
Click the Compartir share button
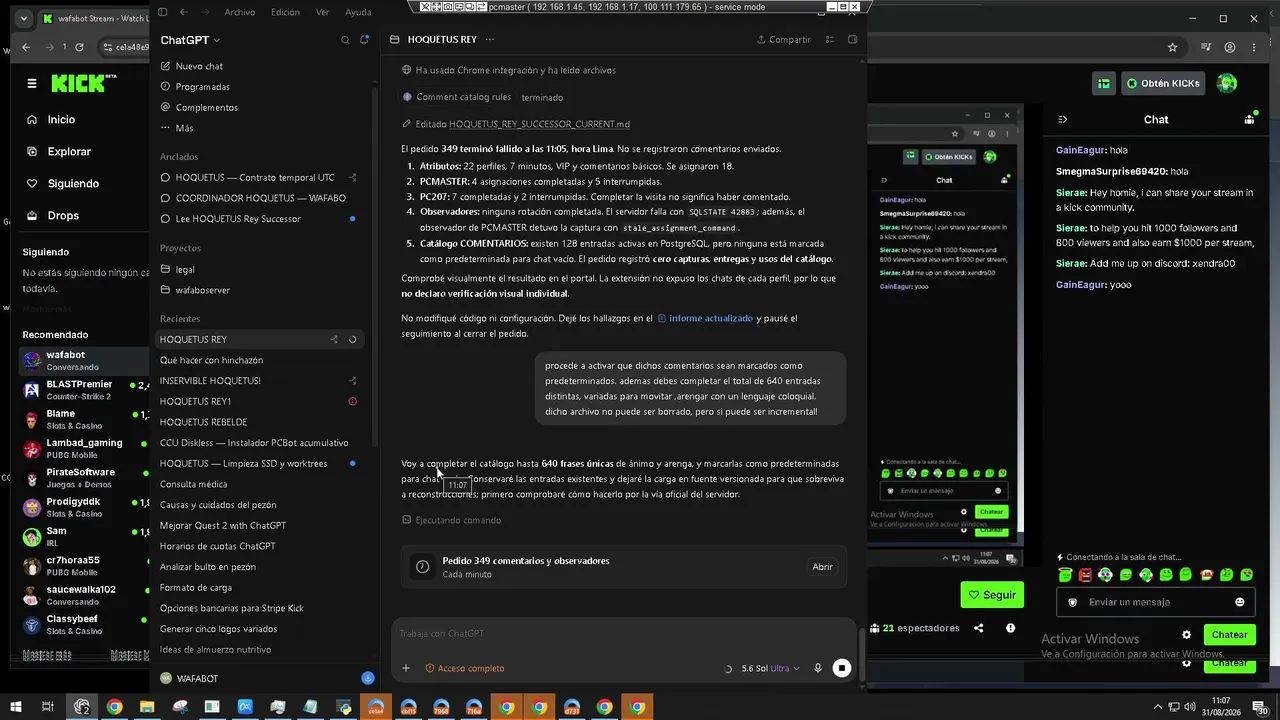(784, 40)
